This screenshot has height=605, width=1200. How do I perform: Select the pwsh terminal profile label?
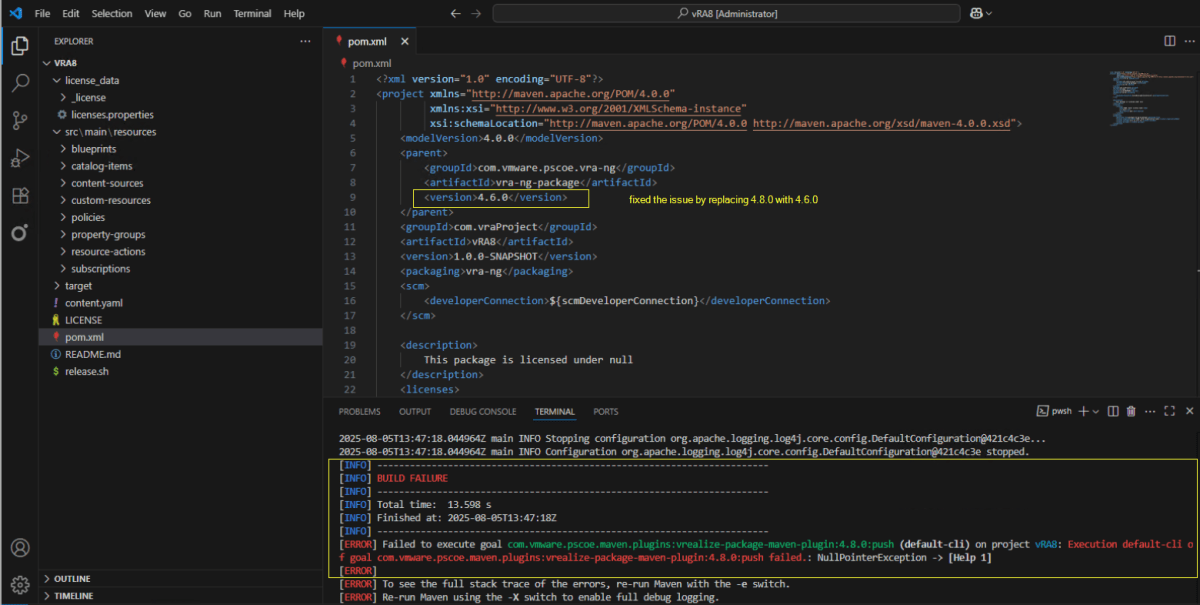click(1055, 411)
